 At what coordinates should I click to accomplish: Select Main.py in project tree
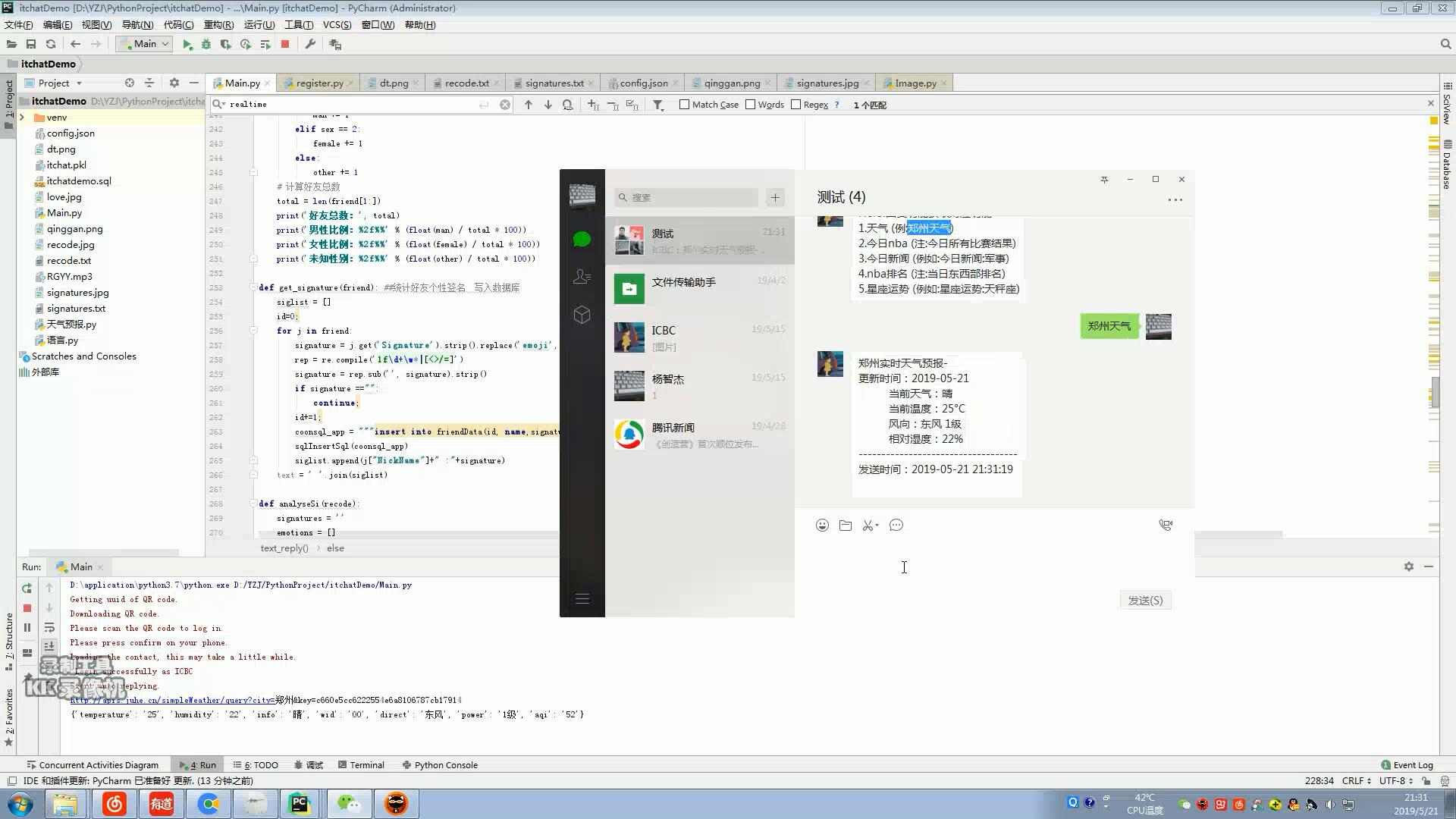point(64,213)
